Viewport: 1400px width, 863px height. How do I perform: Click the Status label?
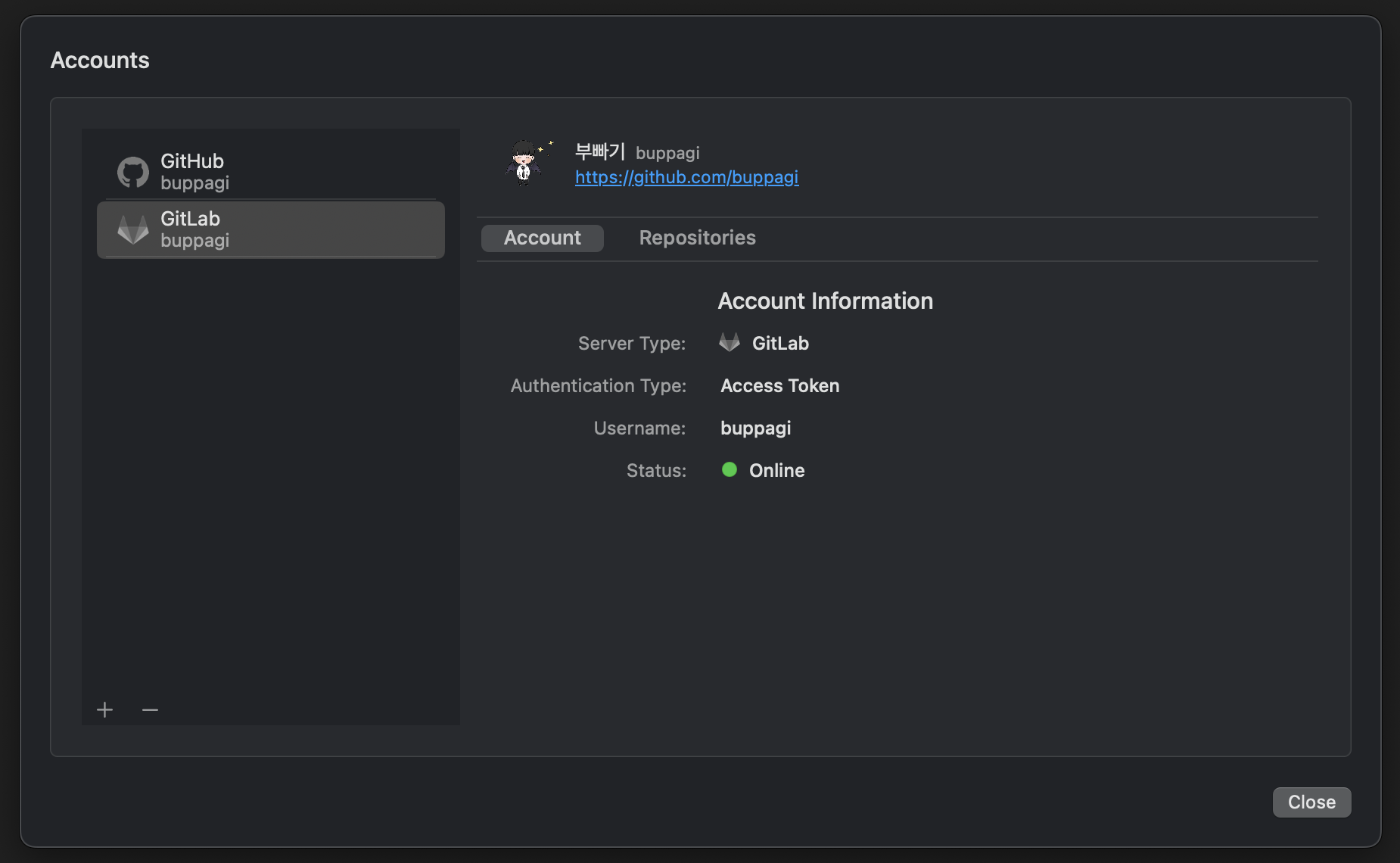point(656,470)
